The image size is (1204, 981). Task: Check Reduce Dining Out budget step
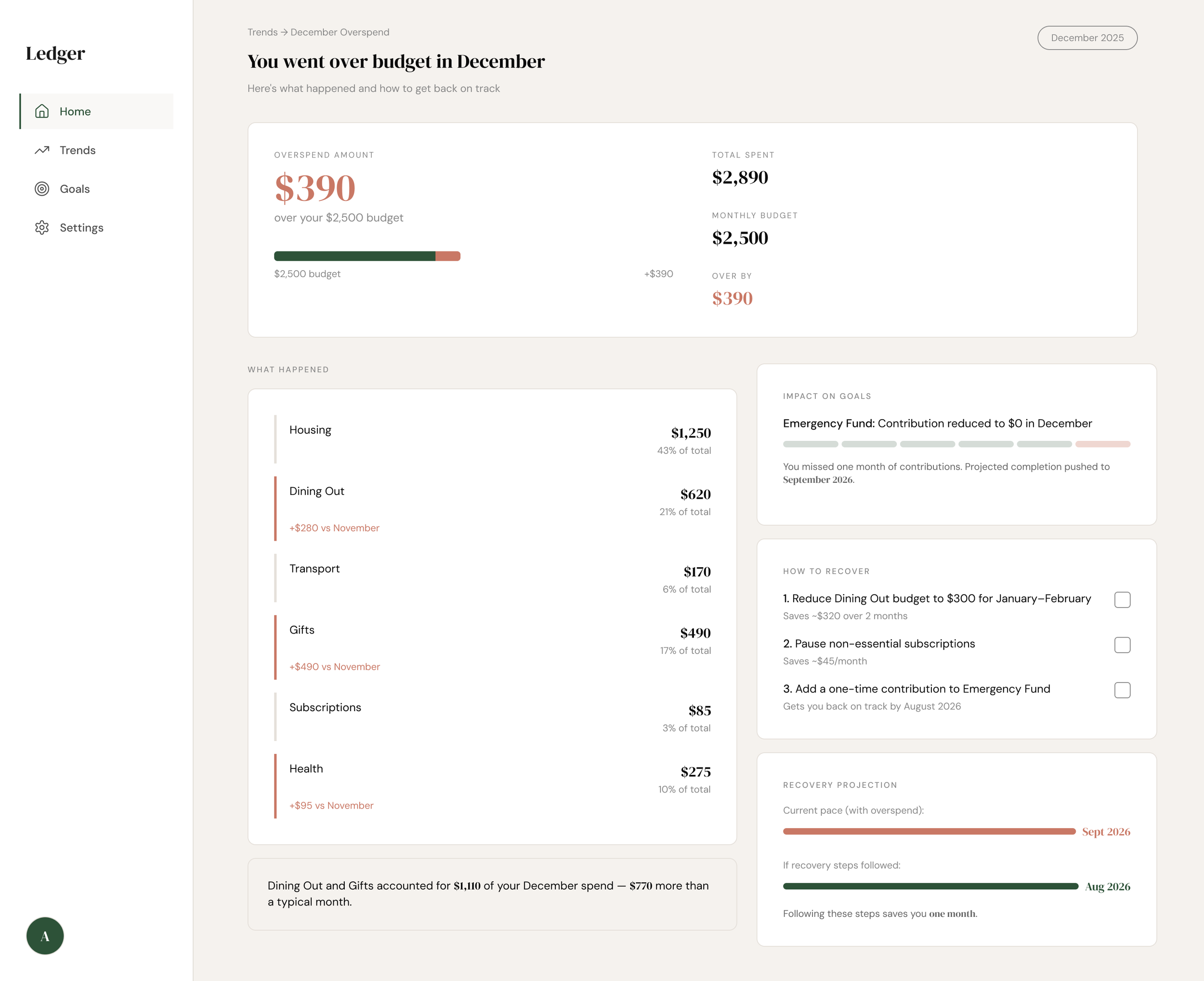point(1122,599)
